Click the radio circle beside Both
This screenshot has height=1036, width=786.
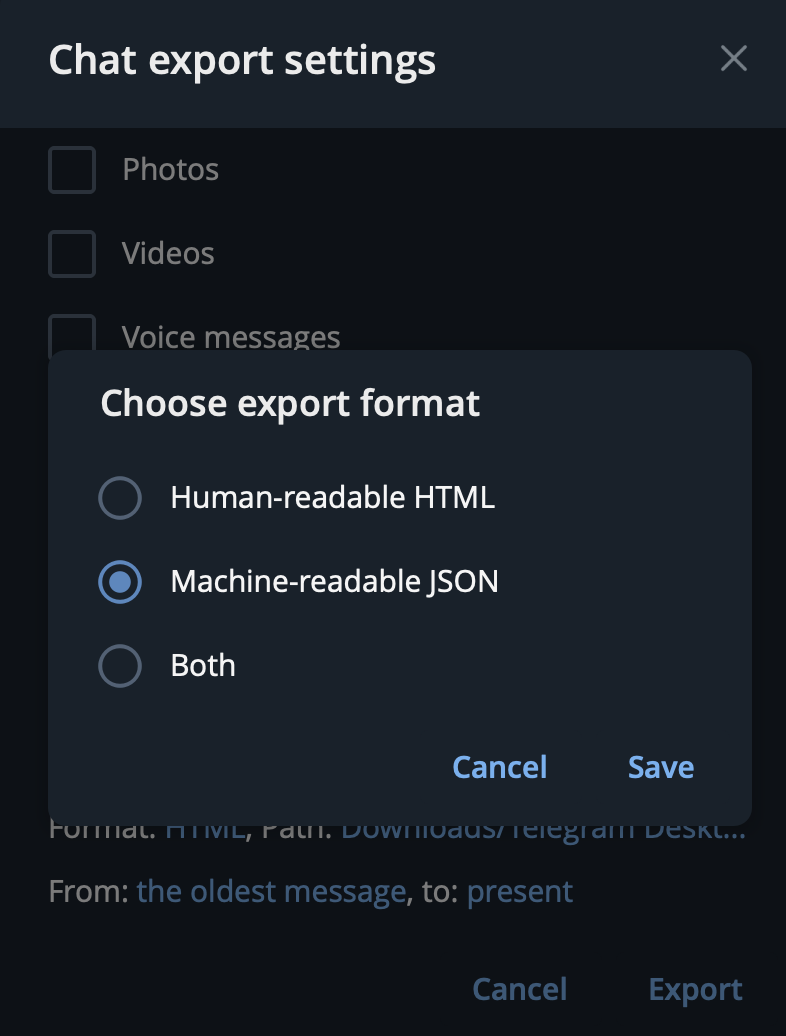[x=120, y=665]
